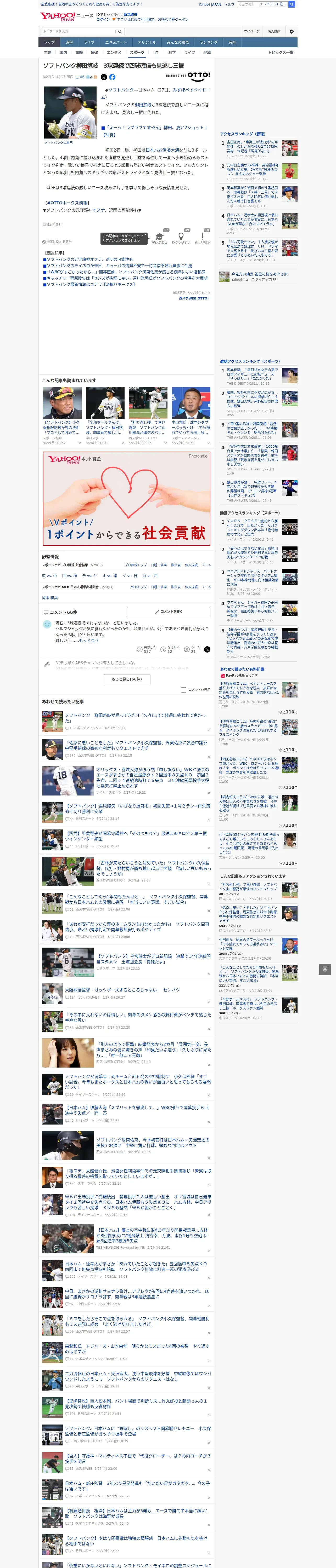This screenshot has width=336, height=1568.
Task: Click the コメントを書く button
Action: 169,612
